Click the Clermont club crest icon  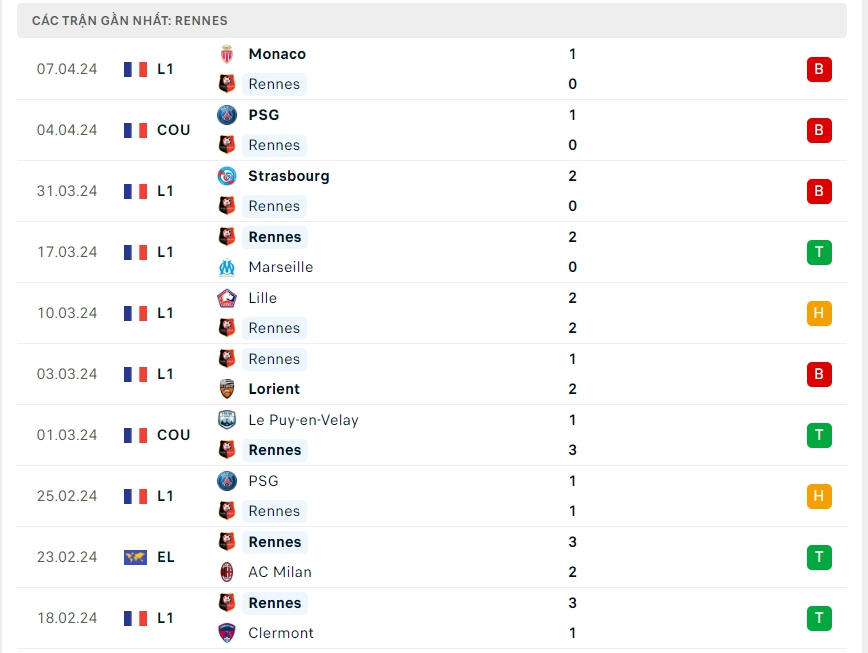pyautogui.click(x=227, y=633)
